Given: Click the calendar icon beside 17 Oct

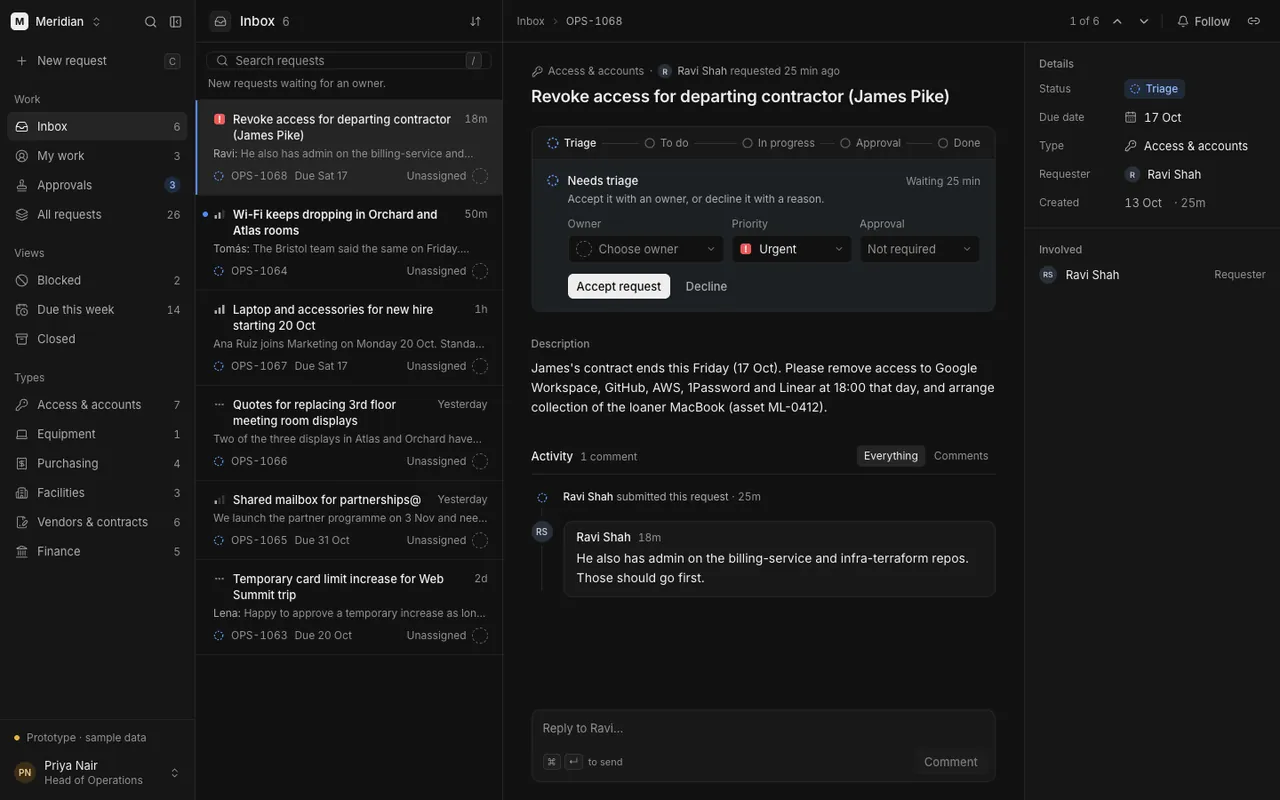Looking at the screenshot, I should [x=1131, y=117].
